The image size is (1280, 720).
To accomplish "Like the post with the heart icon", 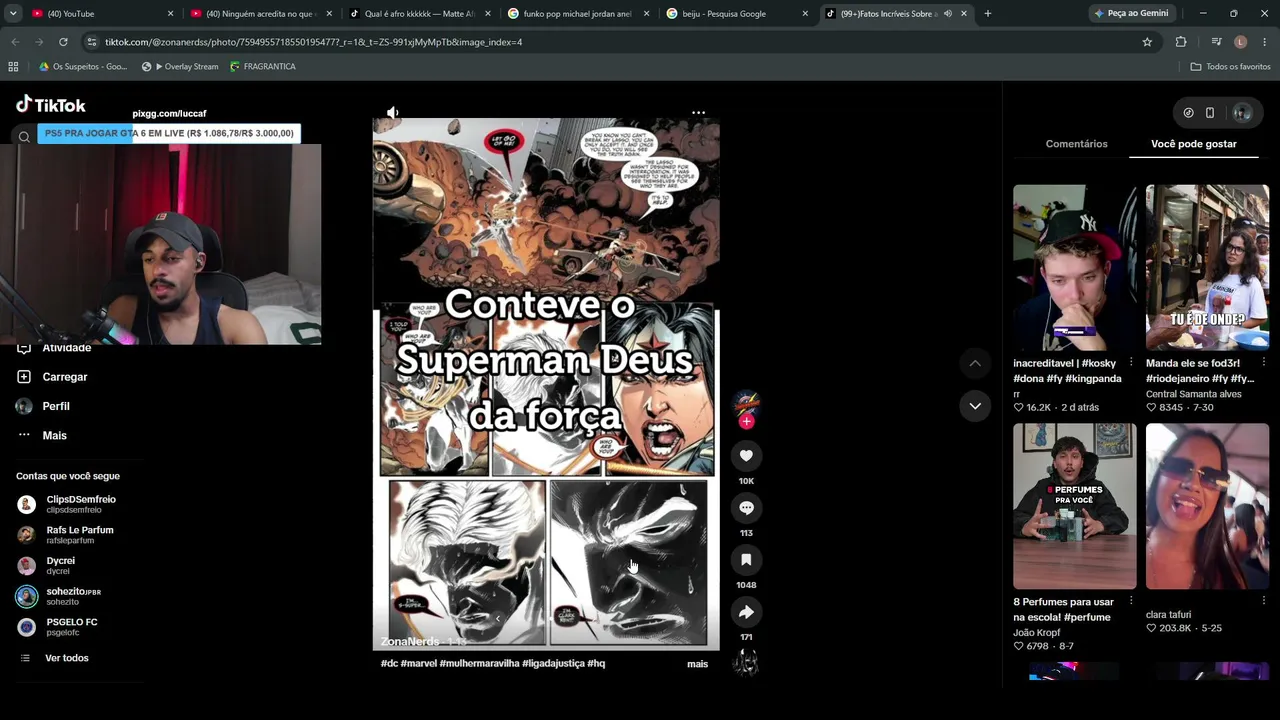I will 746,456.
